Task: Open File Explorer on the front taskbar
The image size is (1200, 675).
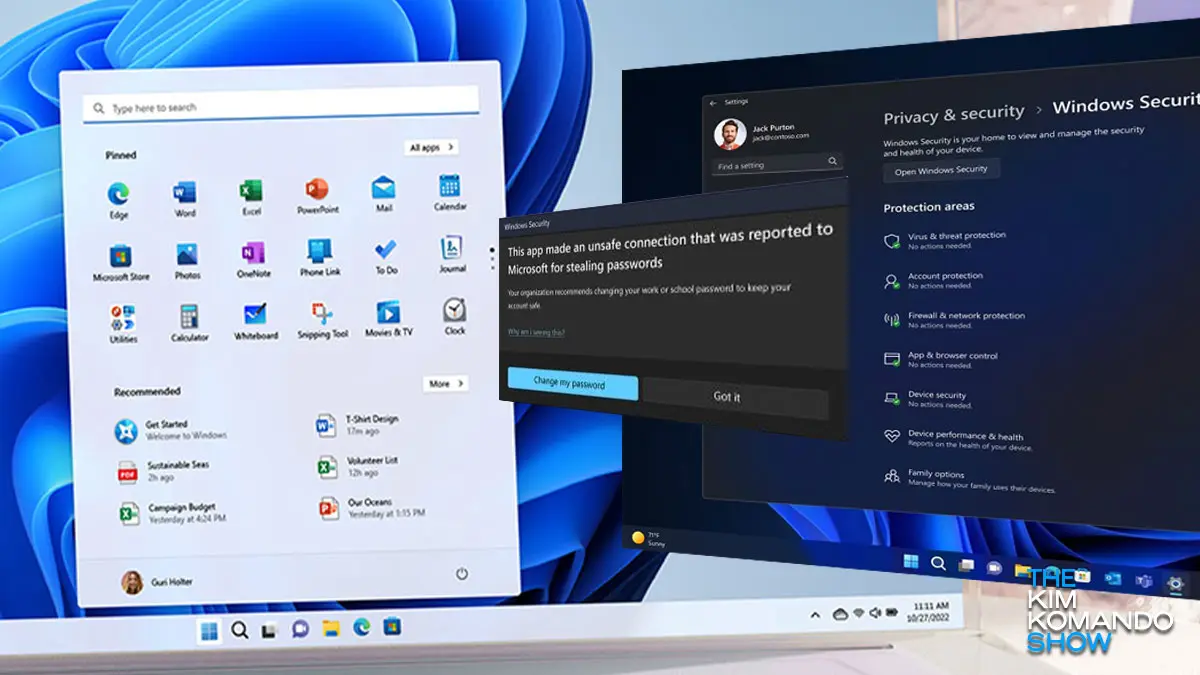Action: coord(330,628)
